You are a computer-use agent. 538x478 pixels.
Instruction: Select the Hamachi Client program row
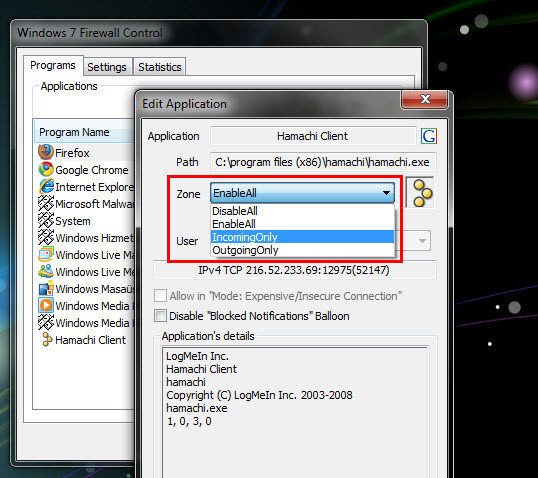(85, 340)
